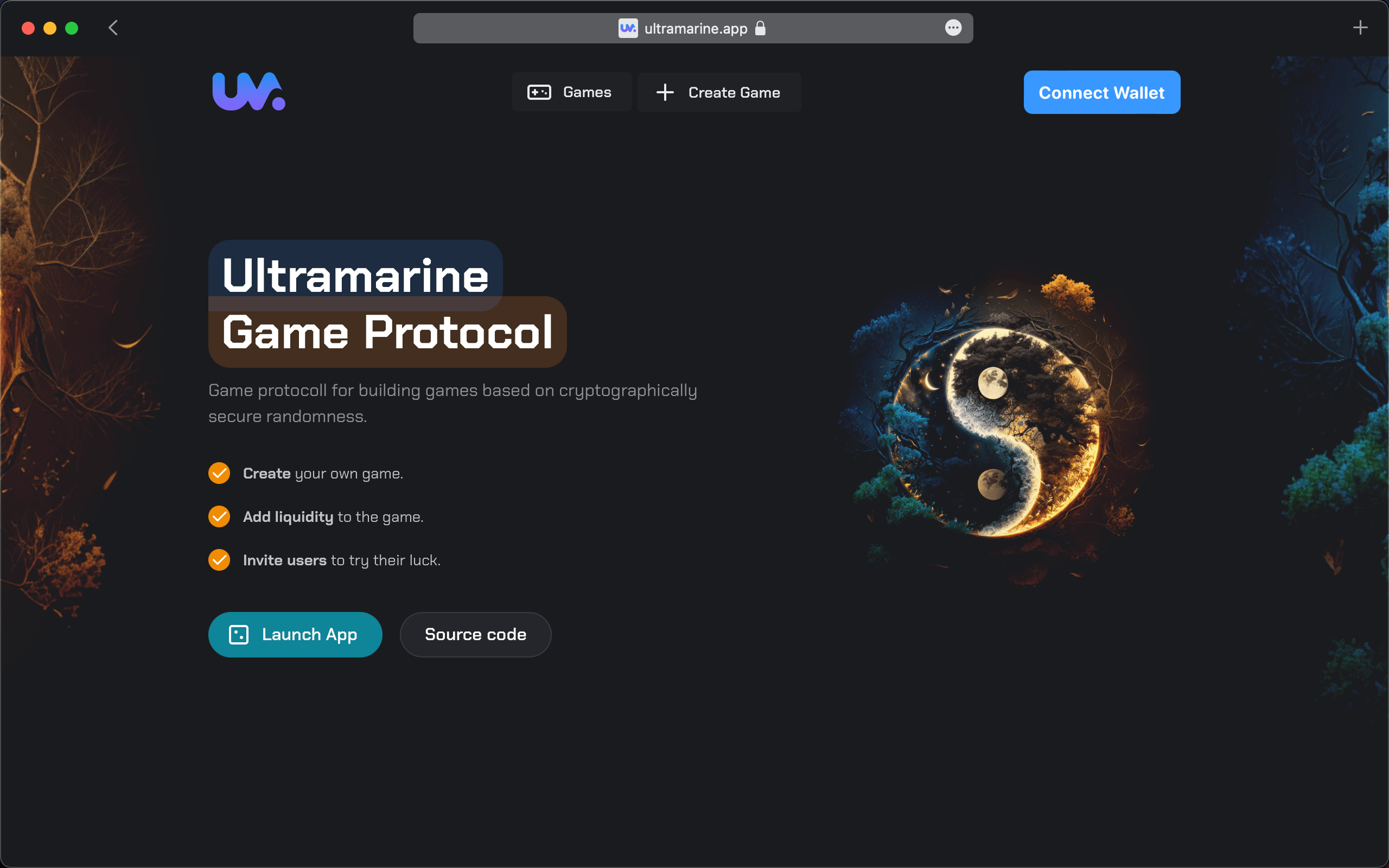
Task: Open the new tab plus button
Action: pyautogui.click(x=1360, y=28)
